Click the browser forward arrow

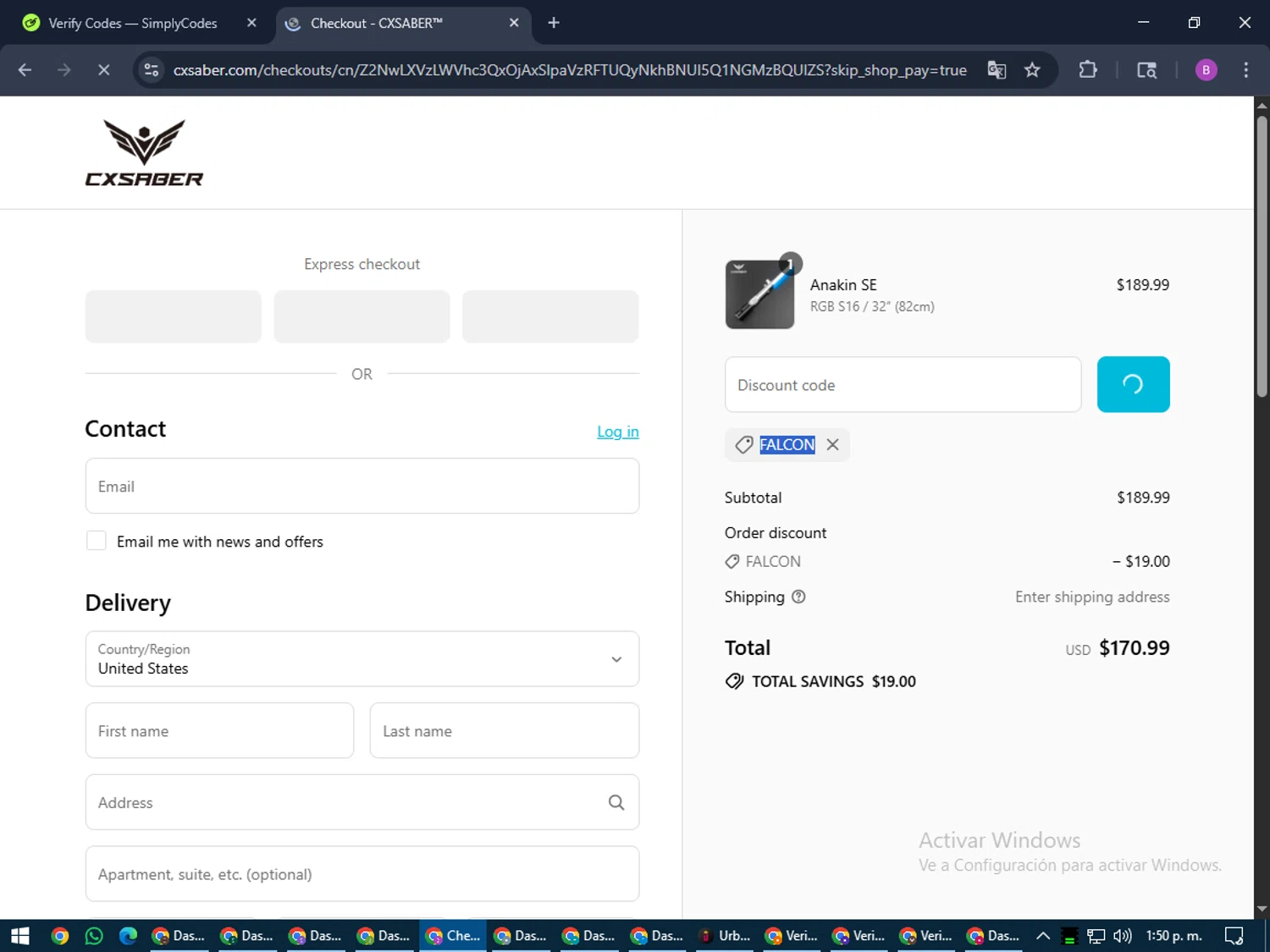[x=64, y=70]
